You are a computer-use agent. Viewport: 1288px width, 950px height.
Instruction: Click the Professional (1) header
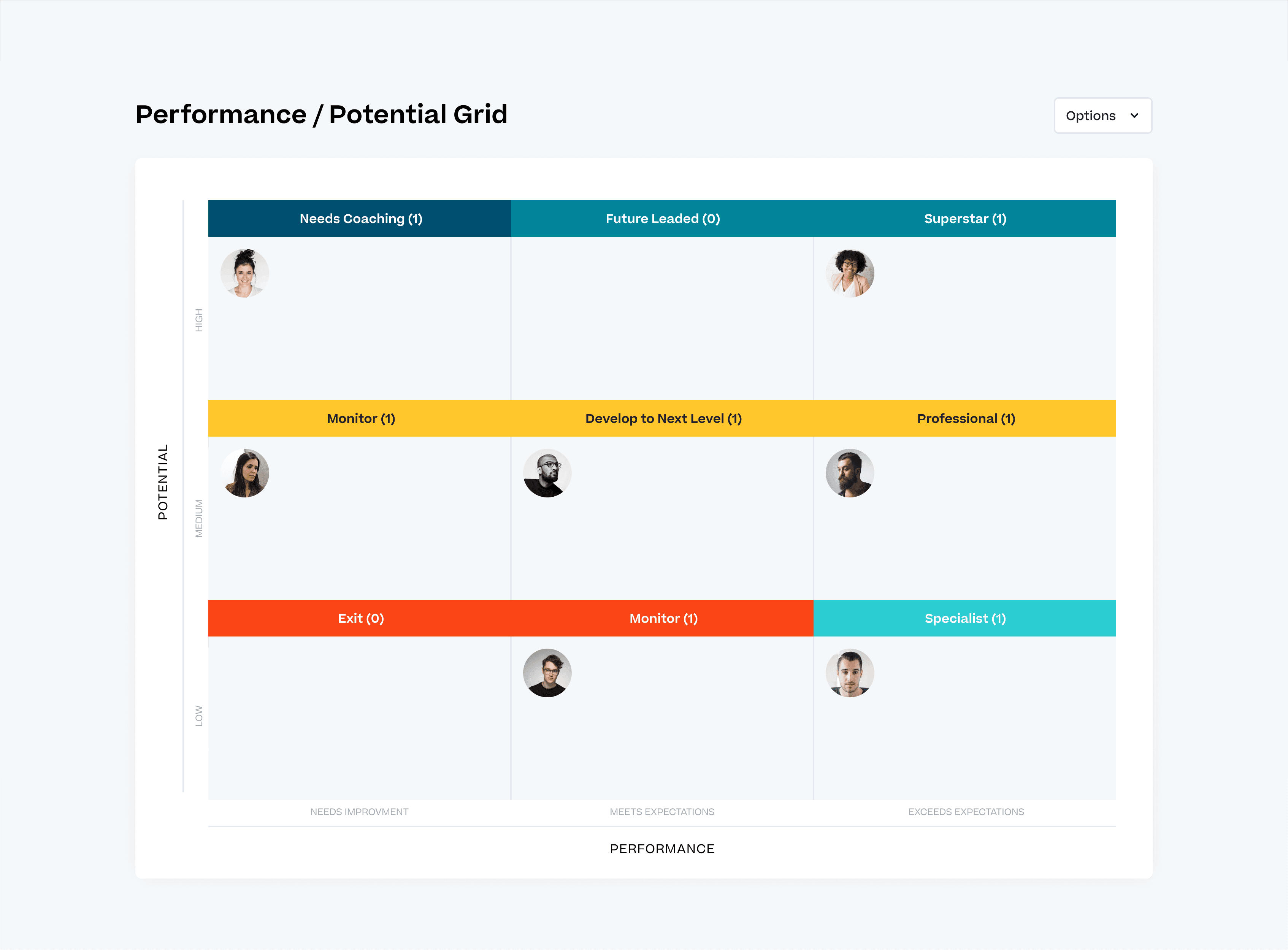(x=965, y=419)
